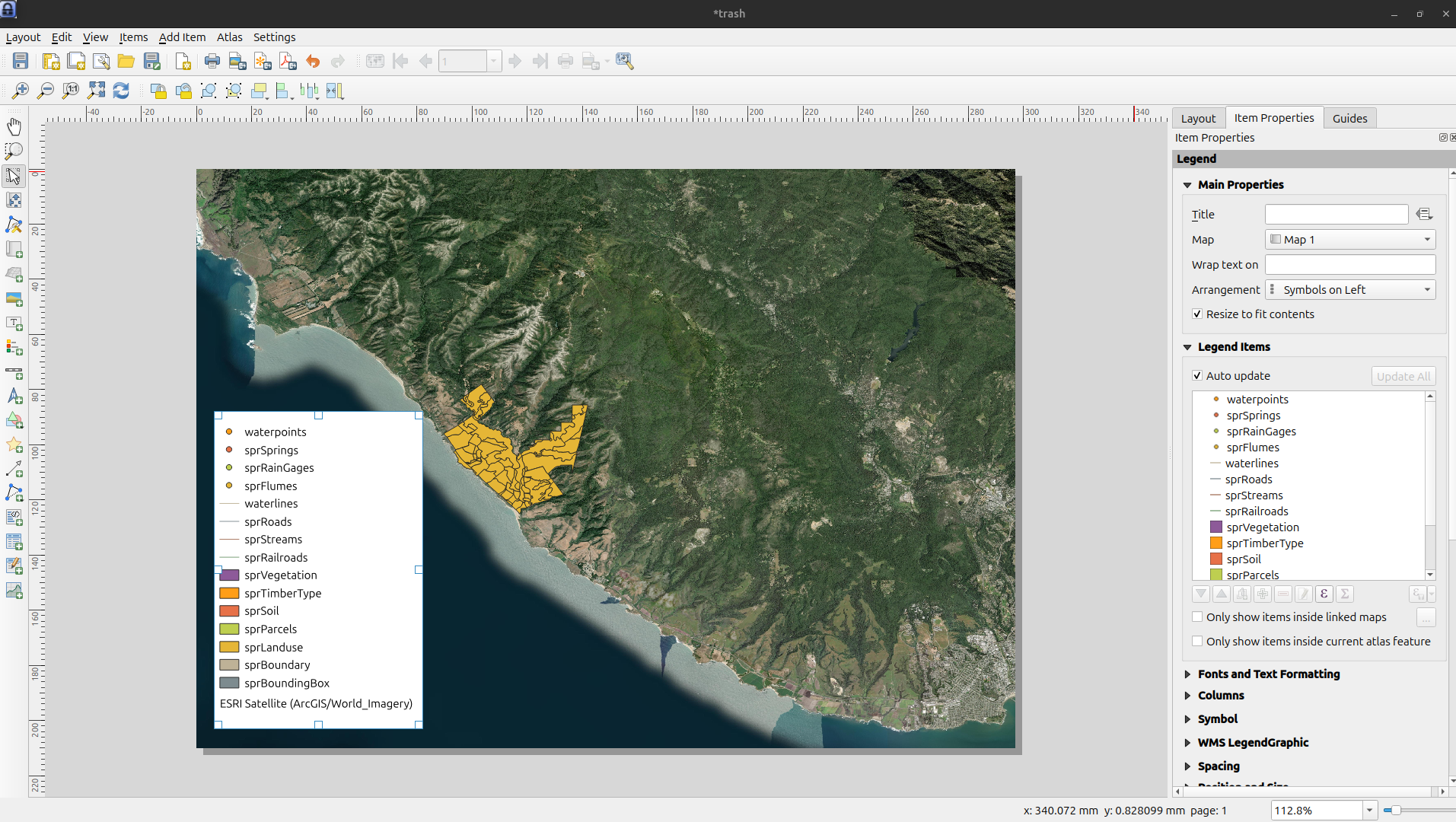Enable Only show items inside linked maps
The image size is (1456, 822).
1197,617
